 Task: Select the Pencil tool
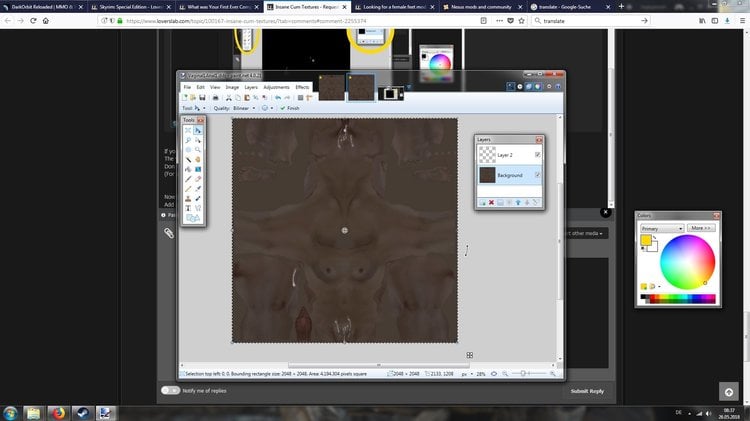(188, 188)
